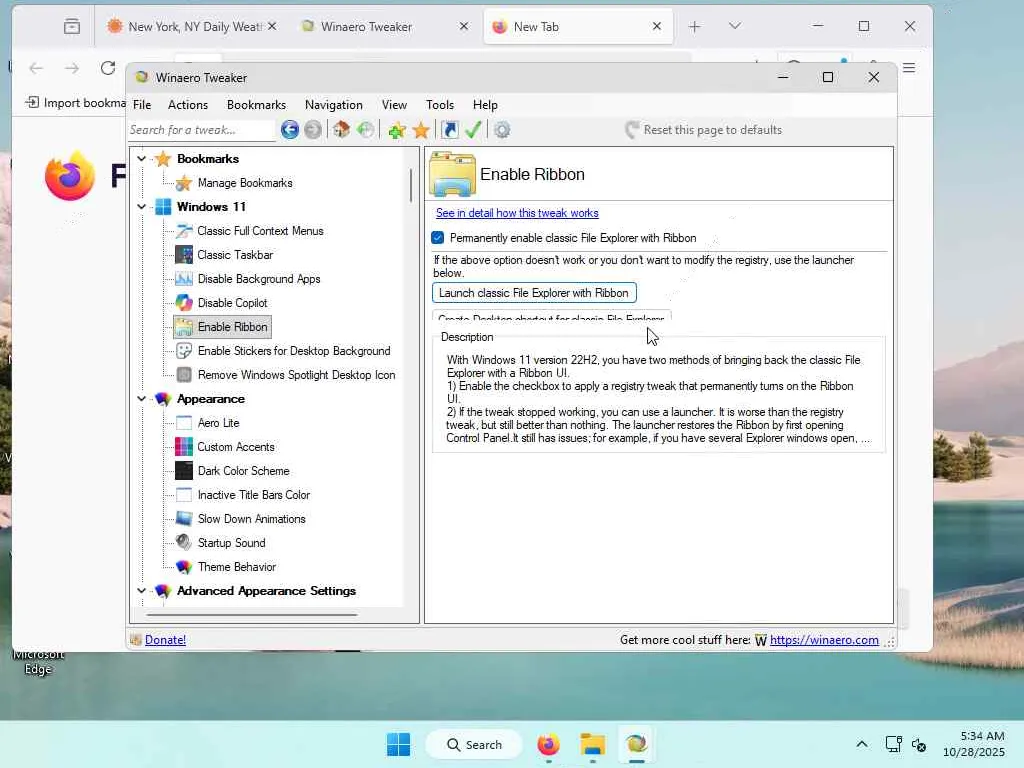Select Classic Full Context Menus tweak
This screenshot has height=768, width=1024.
(260, 231)
